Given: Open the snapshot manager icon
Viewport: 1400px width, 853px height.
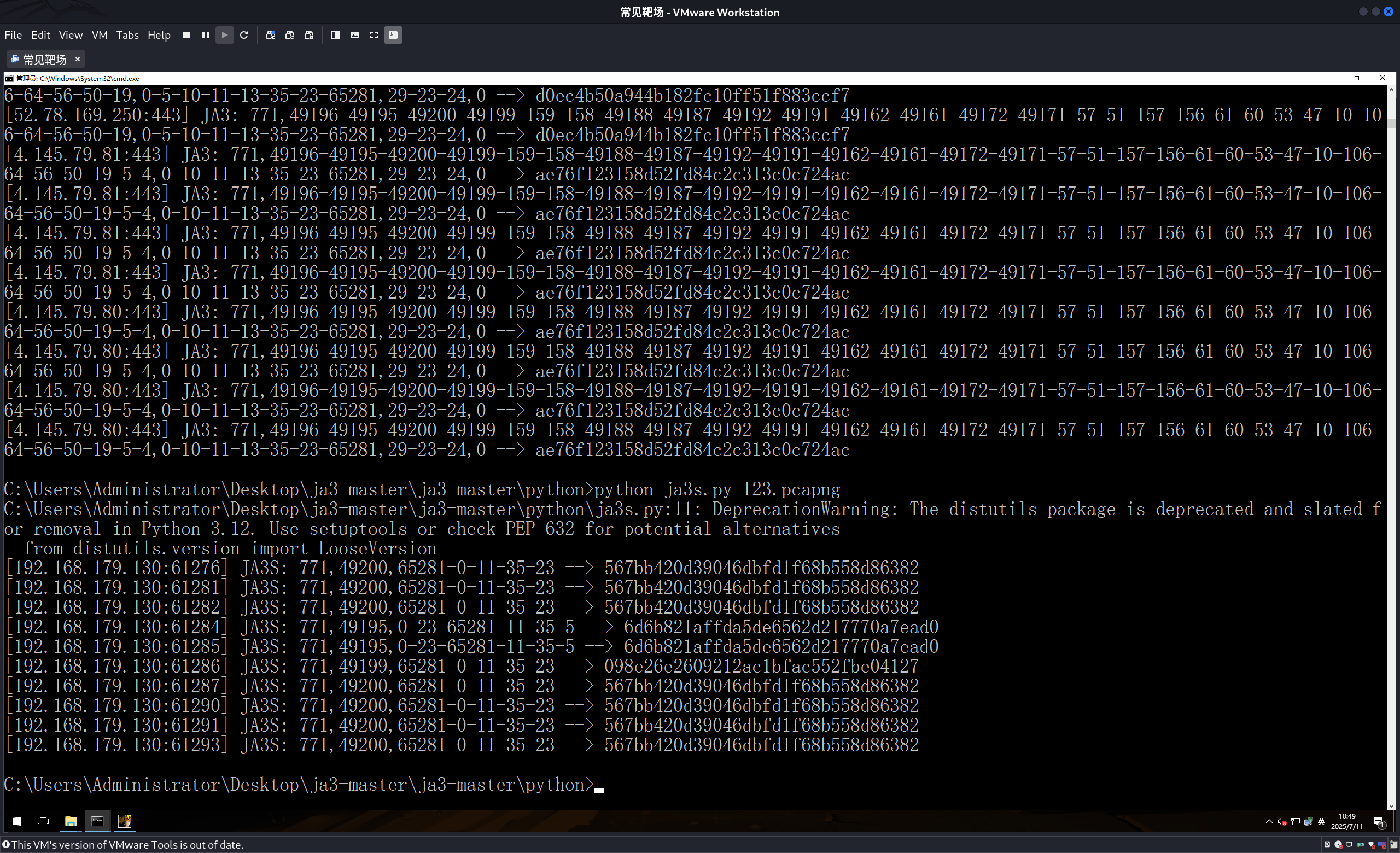Looking at the screenshot, I should click(x=309, y=35).
